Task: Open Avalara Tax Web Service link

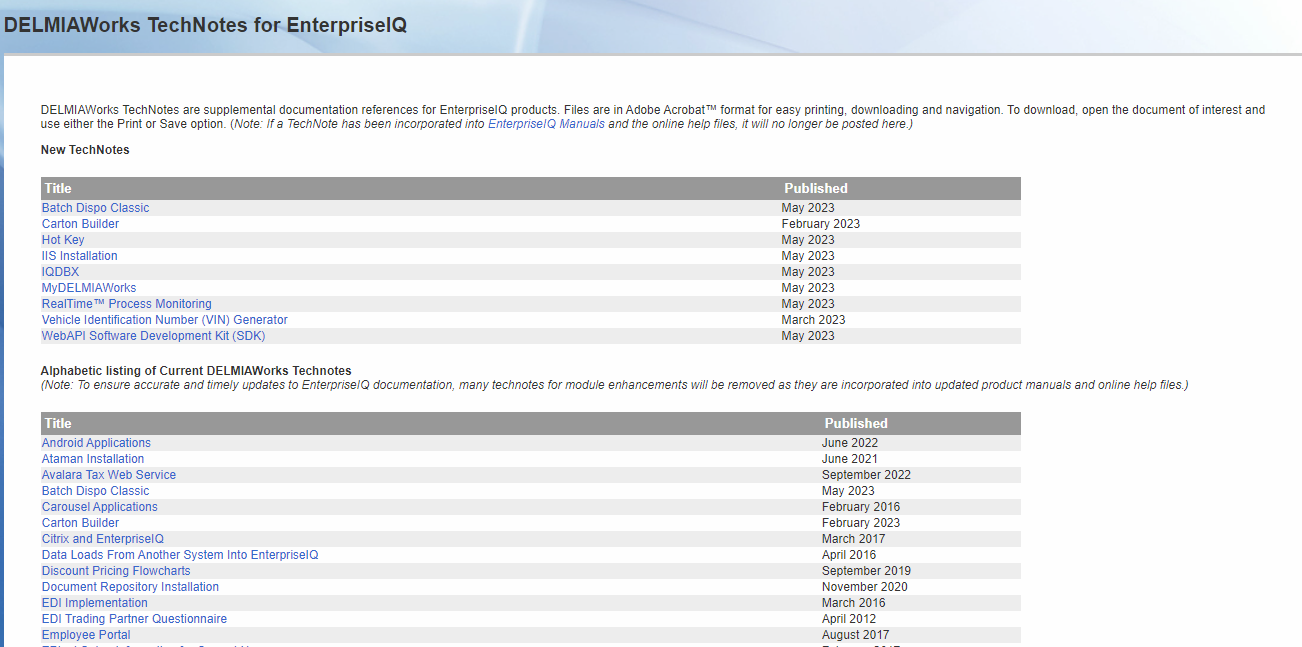Action: tap(109, 475)
